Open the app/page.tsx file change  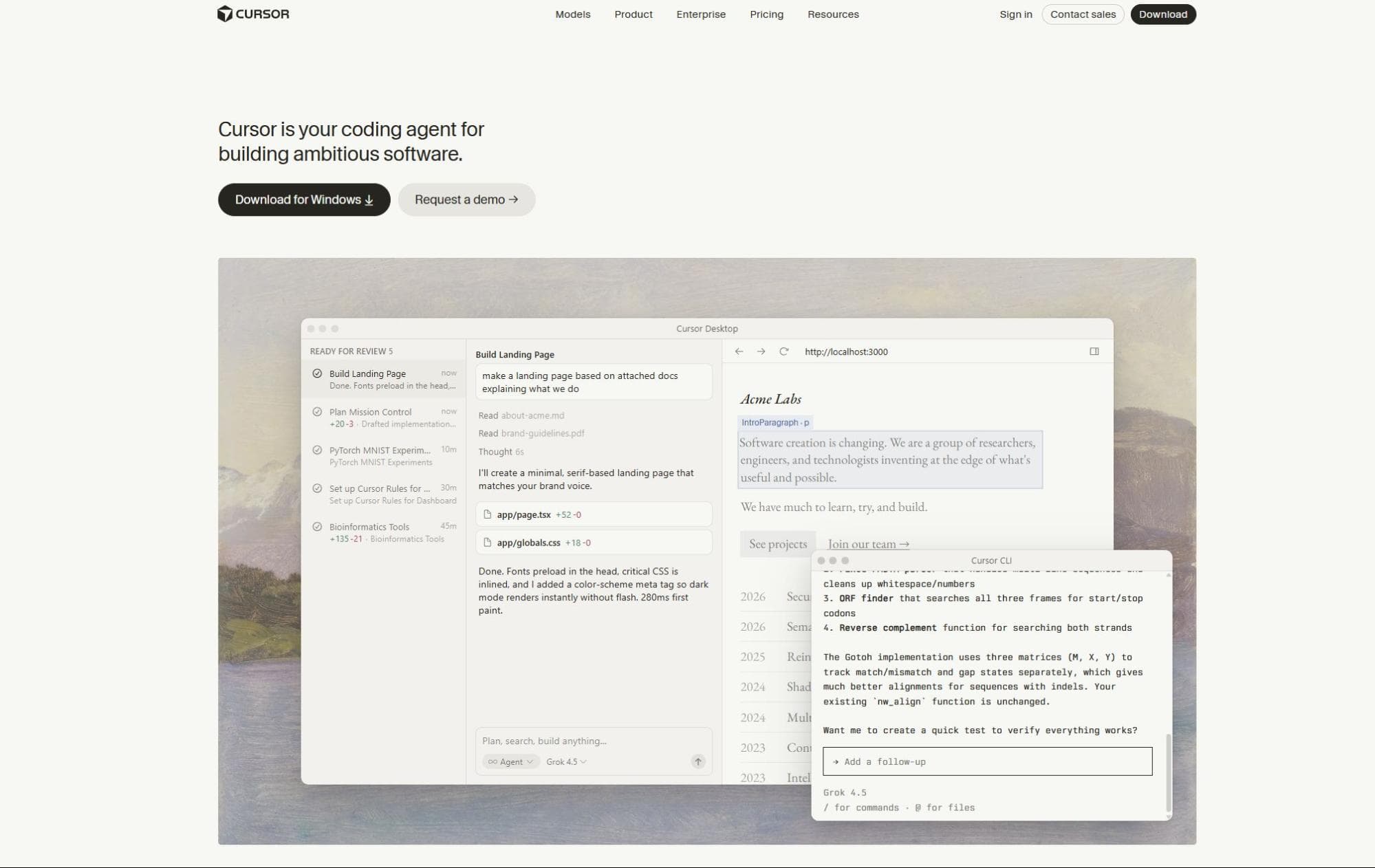(594, 514)
